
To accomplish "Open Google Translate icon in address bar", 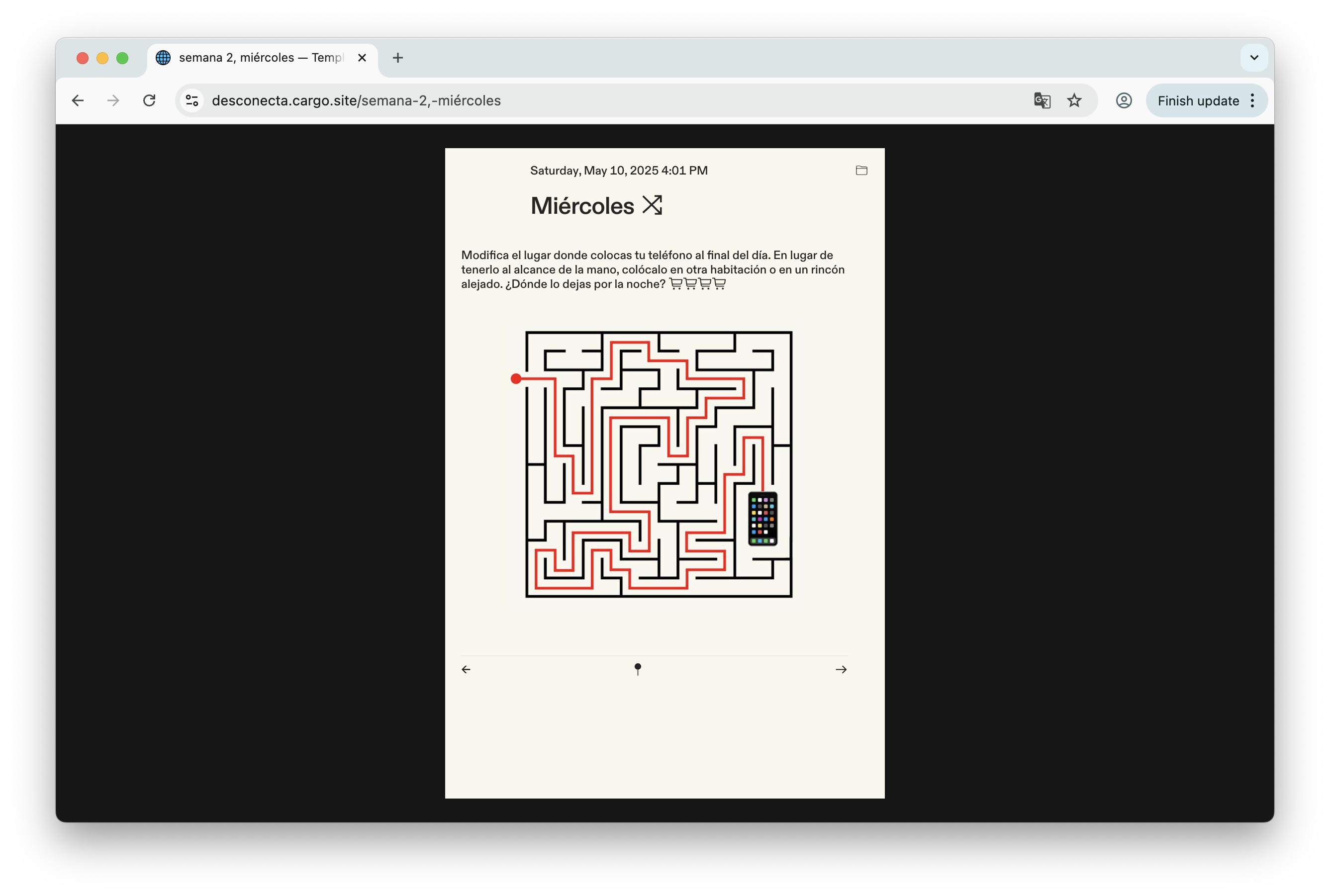I will pyautogui.click(x=1042, y=100).
